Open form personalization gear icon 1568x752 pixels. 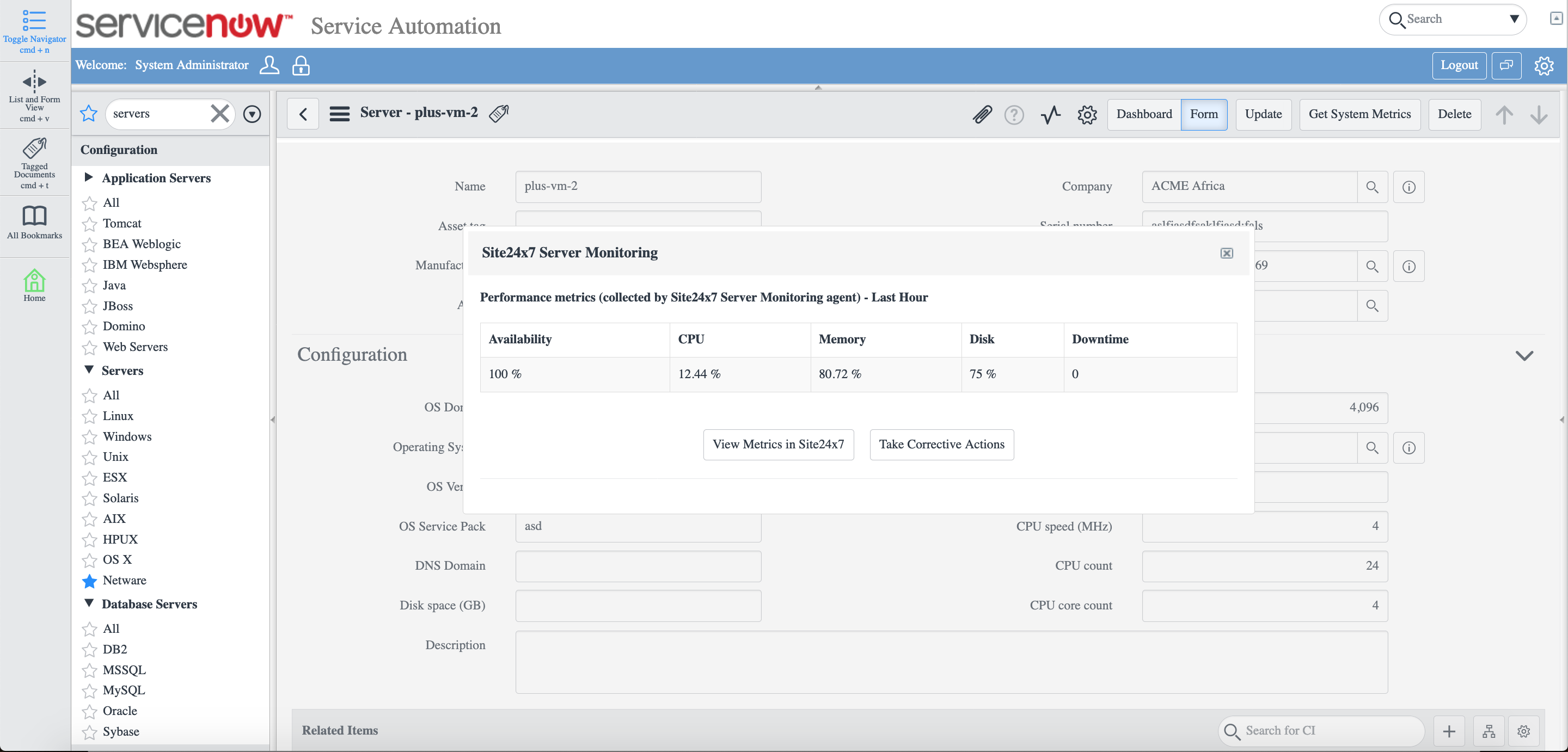point(1087,114)
